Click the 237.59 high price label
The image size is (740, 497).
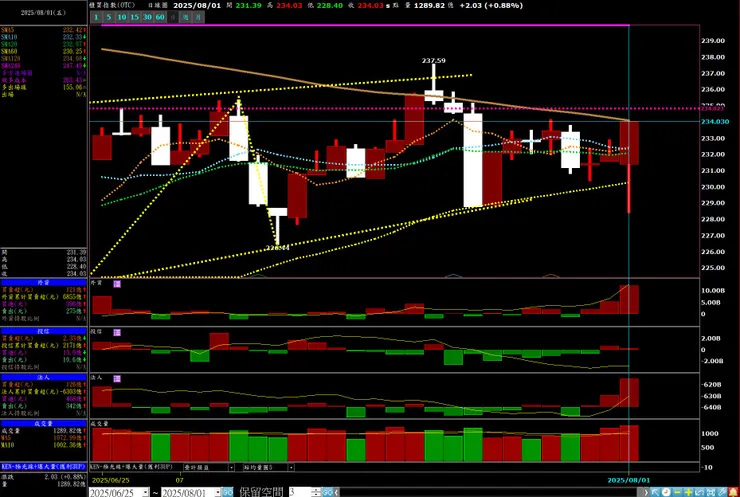click(x=433, y=60)
